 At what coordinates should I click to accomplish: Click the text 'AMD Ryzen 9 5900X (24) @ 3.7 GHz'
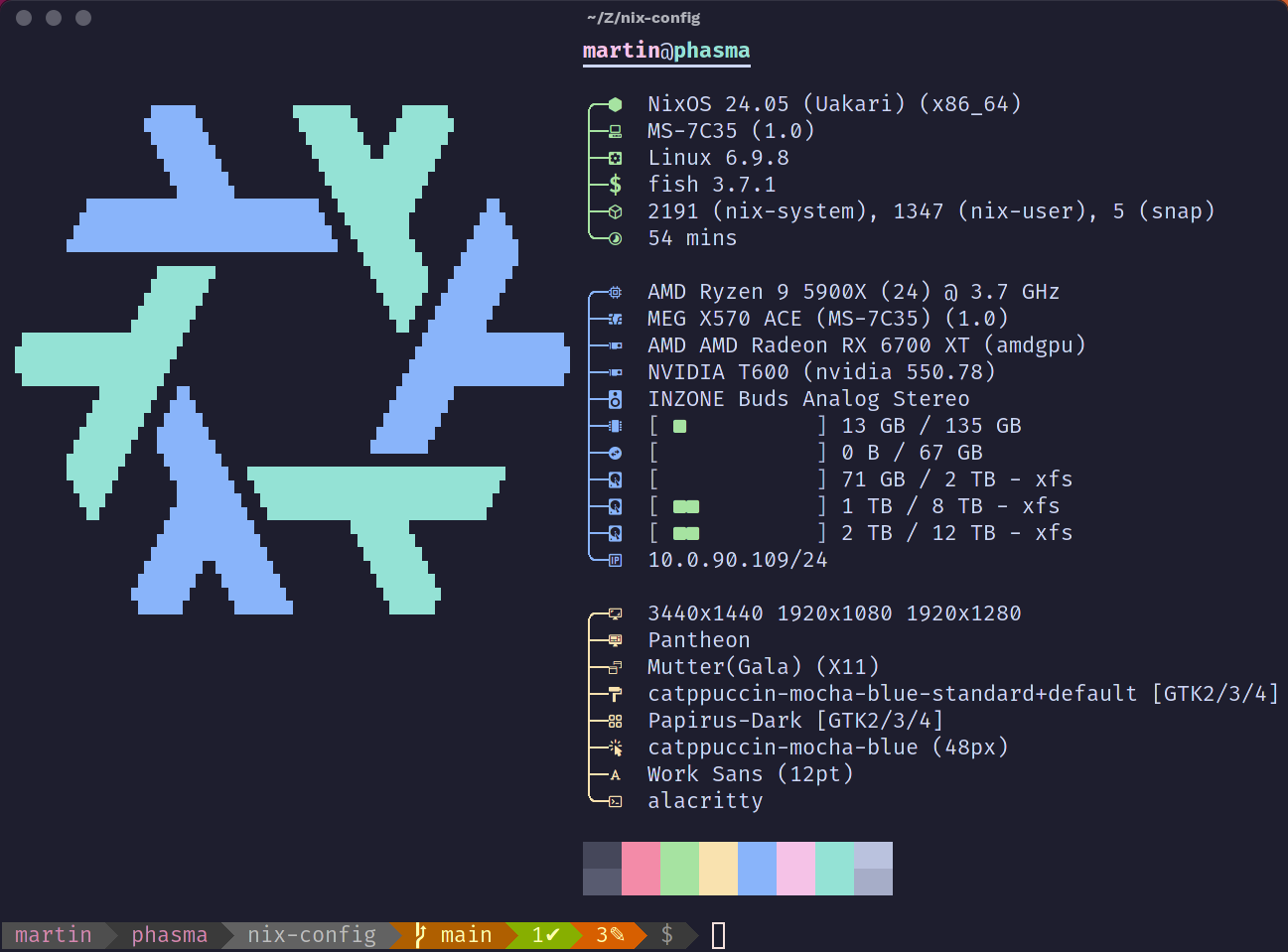(x=853, y=292)
